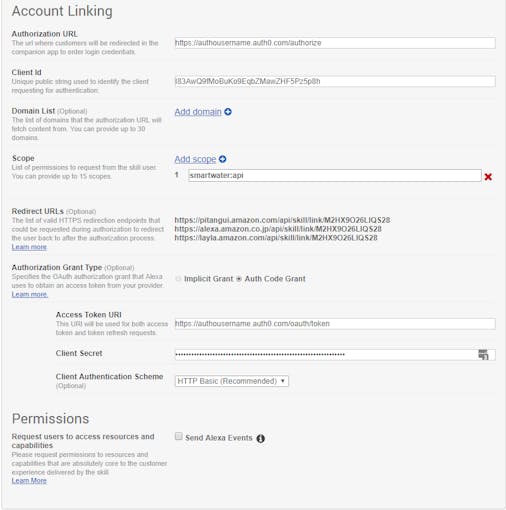Screen dimensions: 506x510
Task: Click into the Client Id text field
Action: coord(335,81)
